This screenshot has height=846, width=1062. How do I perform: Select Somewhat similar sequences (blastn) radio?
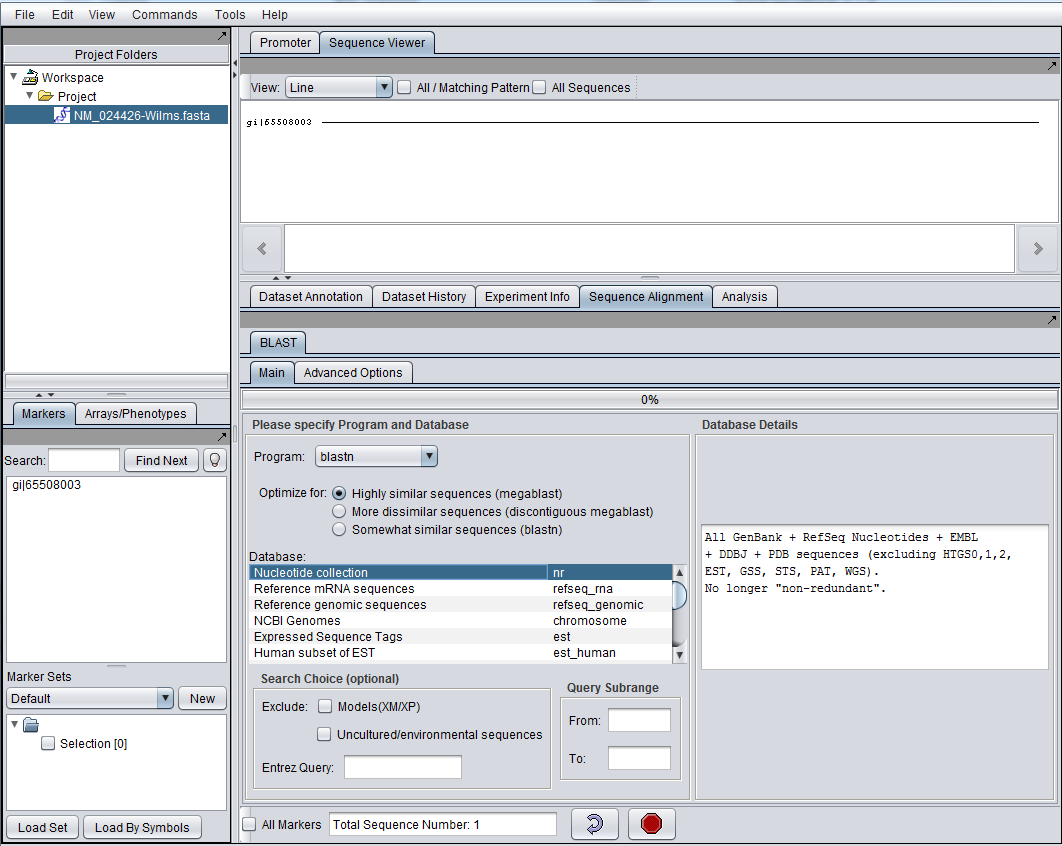point(339,529)
